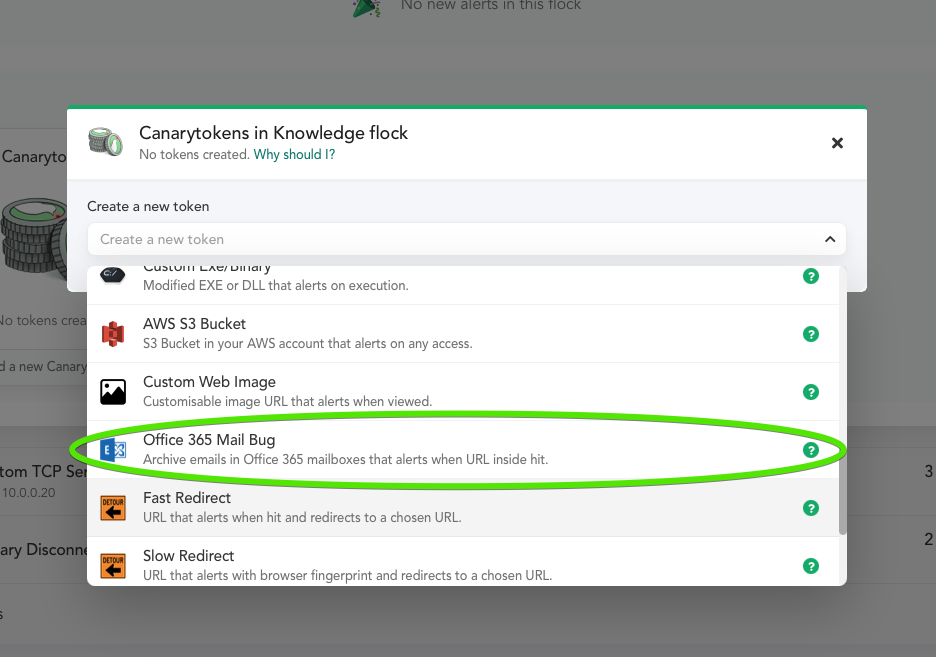Select Custom Web Image token option

pos(463,391)
